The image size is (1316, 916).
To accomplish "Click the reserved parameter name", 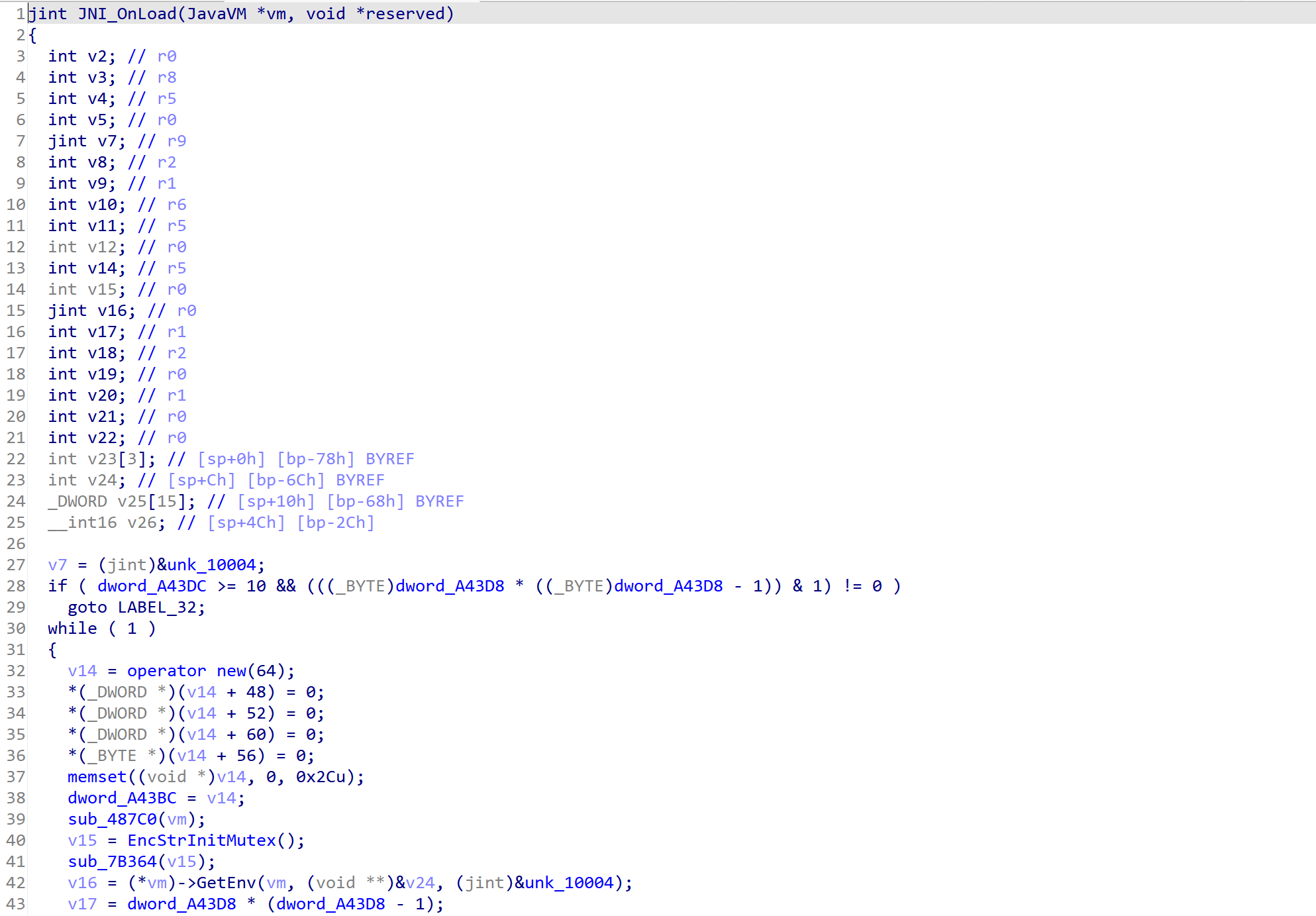I will tap(405, 14).
